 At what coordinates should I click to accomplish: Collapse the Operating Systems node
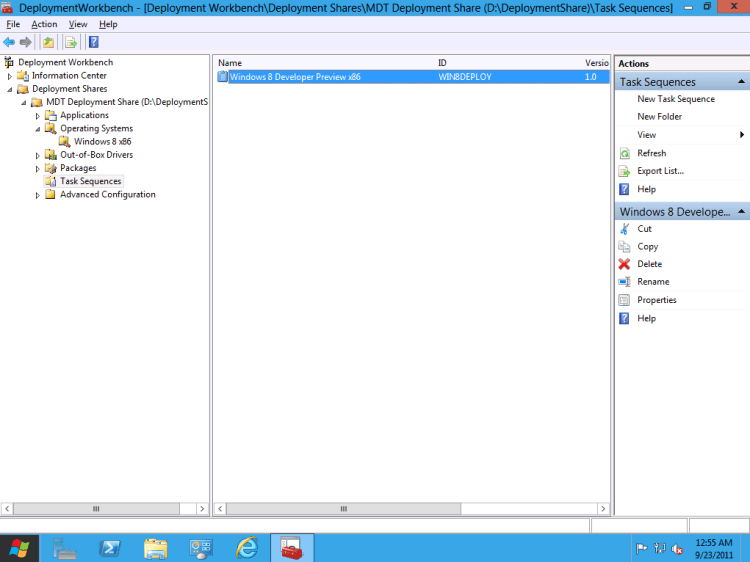click(38, 129)
